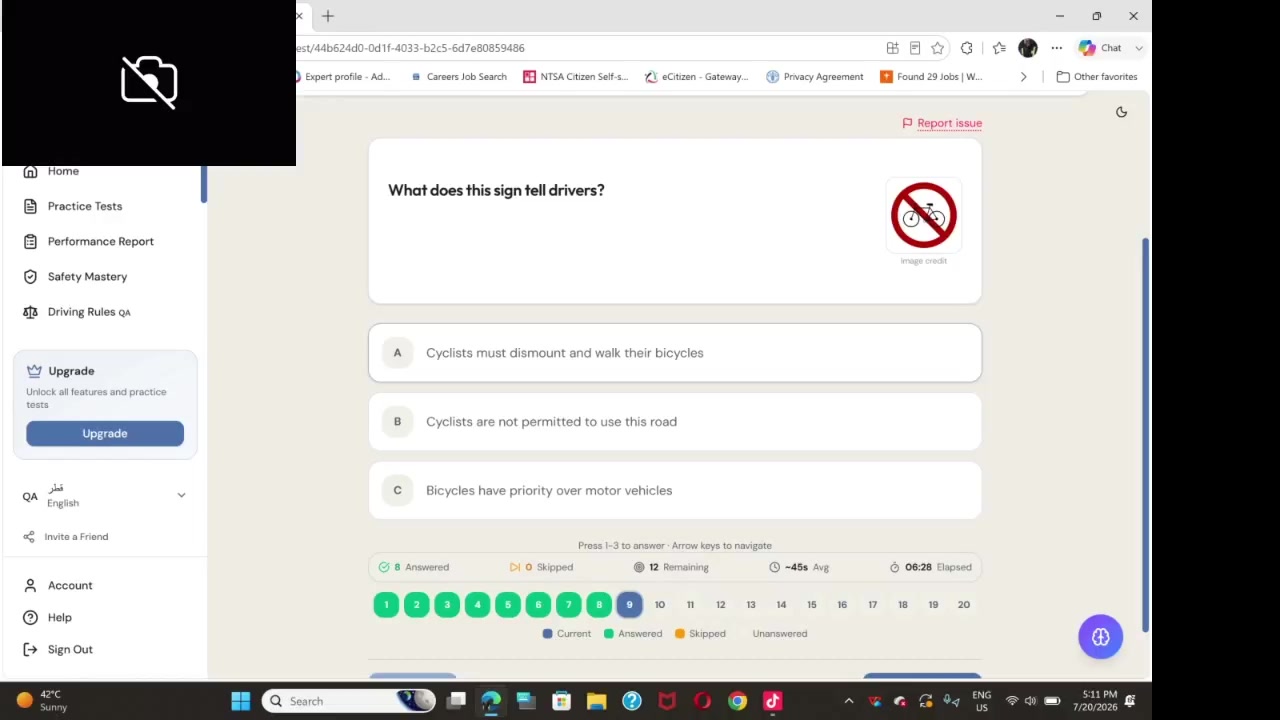Click the Sign Out icon
The height and width of the screenshot is (720, 1280).
click(30, 649)
